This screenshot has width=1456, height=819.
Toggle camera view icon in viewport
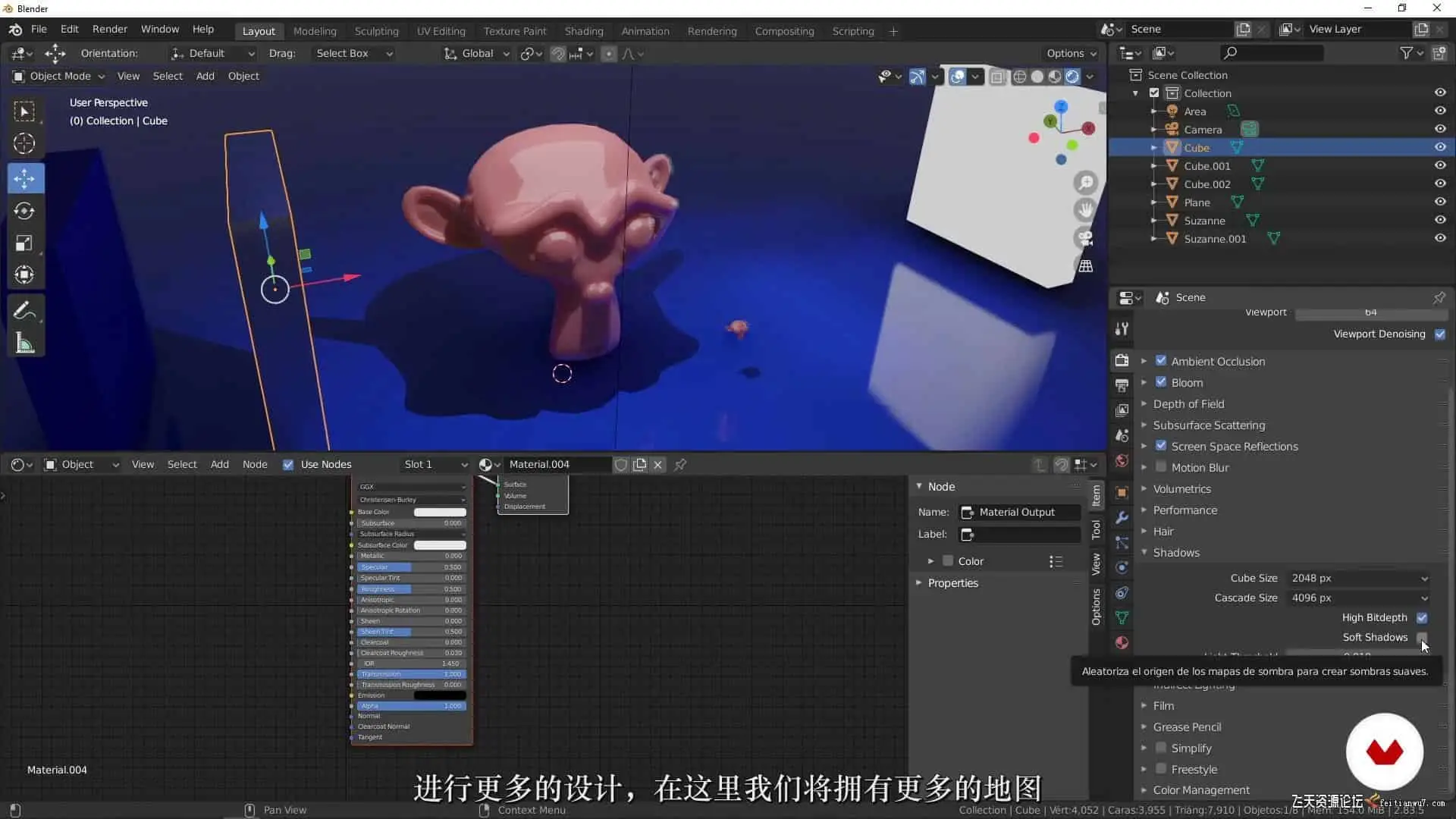pos(1085,238)
